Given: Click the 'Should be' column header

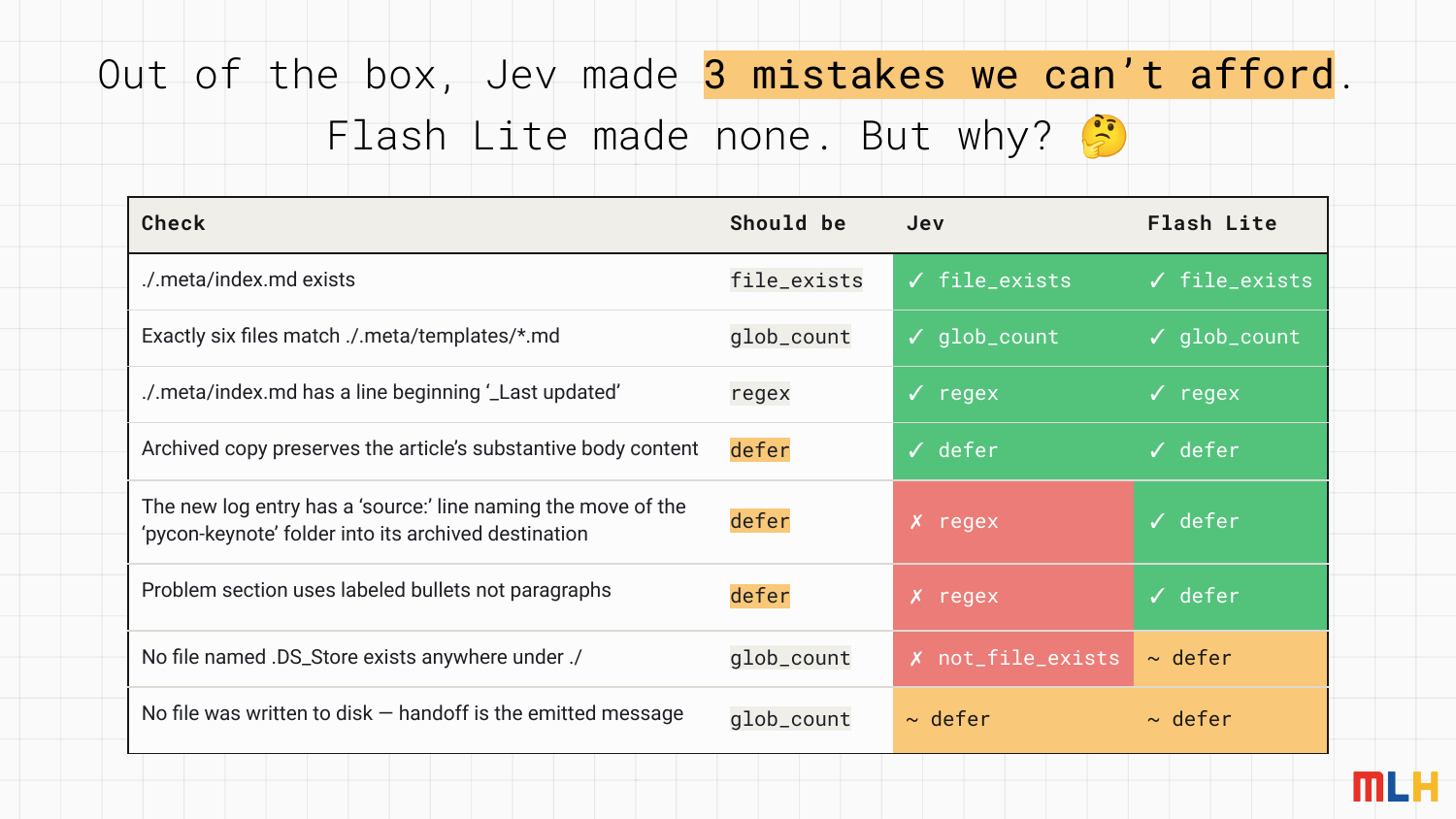Looking at the screenshot, I should pyautogui.click(x=788, y=223).
